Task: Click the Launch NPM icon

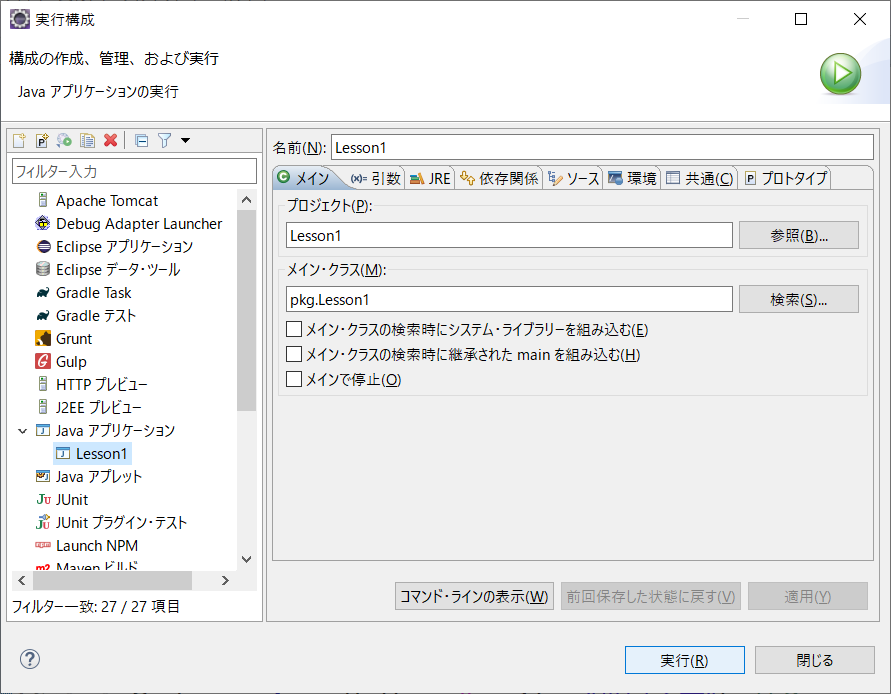Action: point(43,545)
